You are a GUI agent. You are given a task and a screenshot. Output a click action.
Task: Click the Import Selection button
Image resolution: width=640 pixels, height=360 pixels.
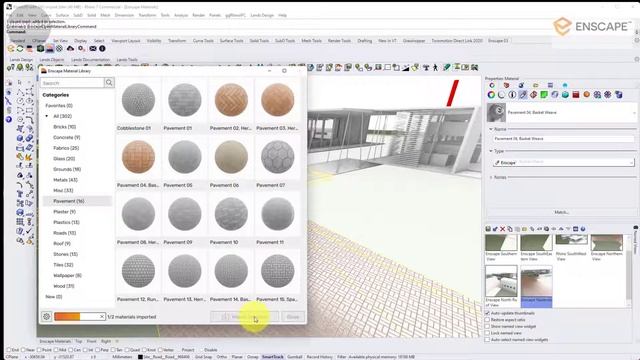pyautogui.click(x=244, y=317)
